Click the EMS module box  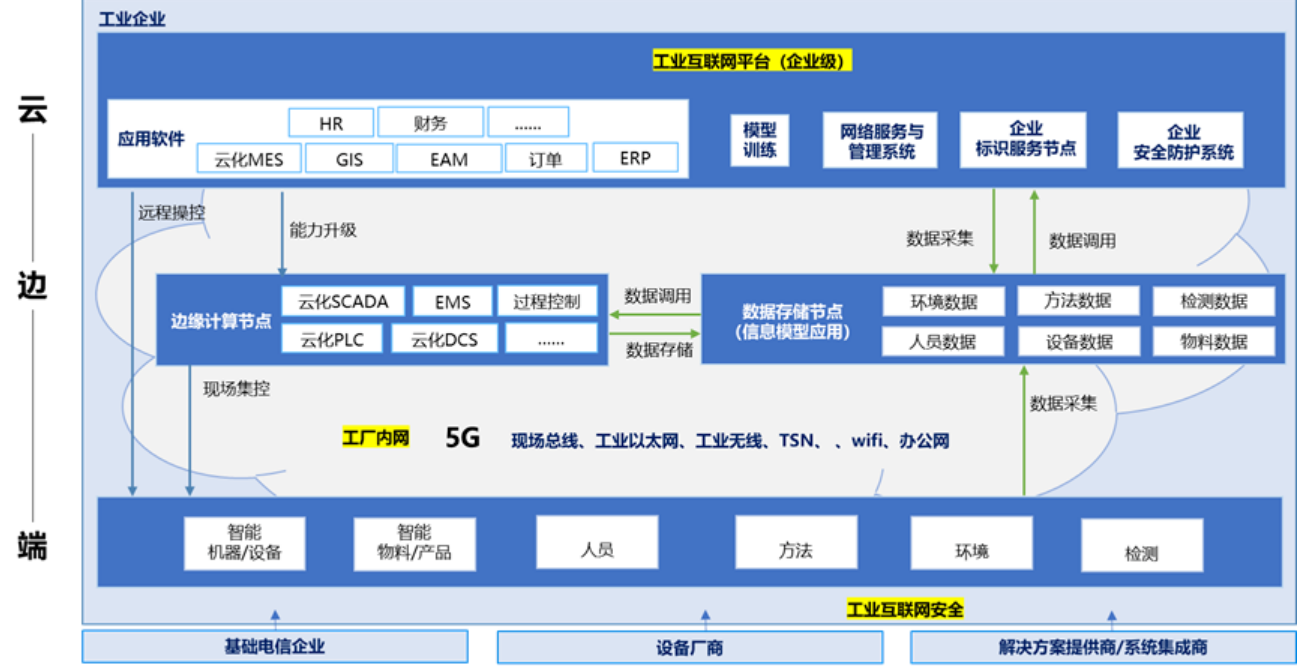click(454, 301)
